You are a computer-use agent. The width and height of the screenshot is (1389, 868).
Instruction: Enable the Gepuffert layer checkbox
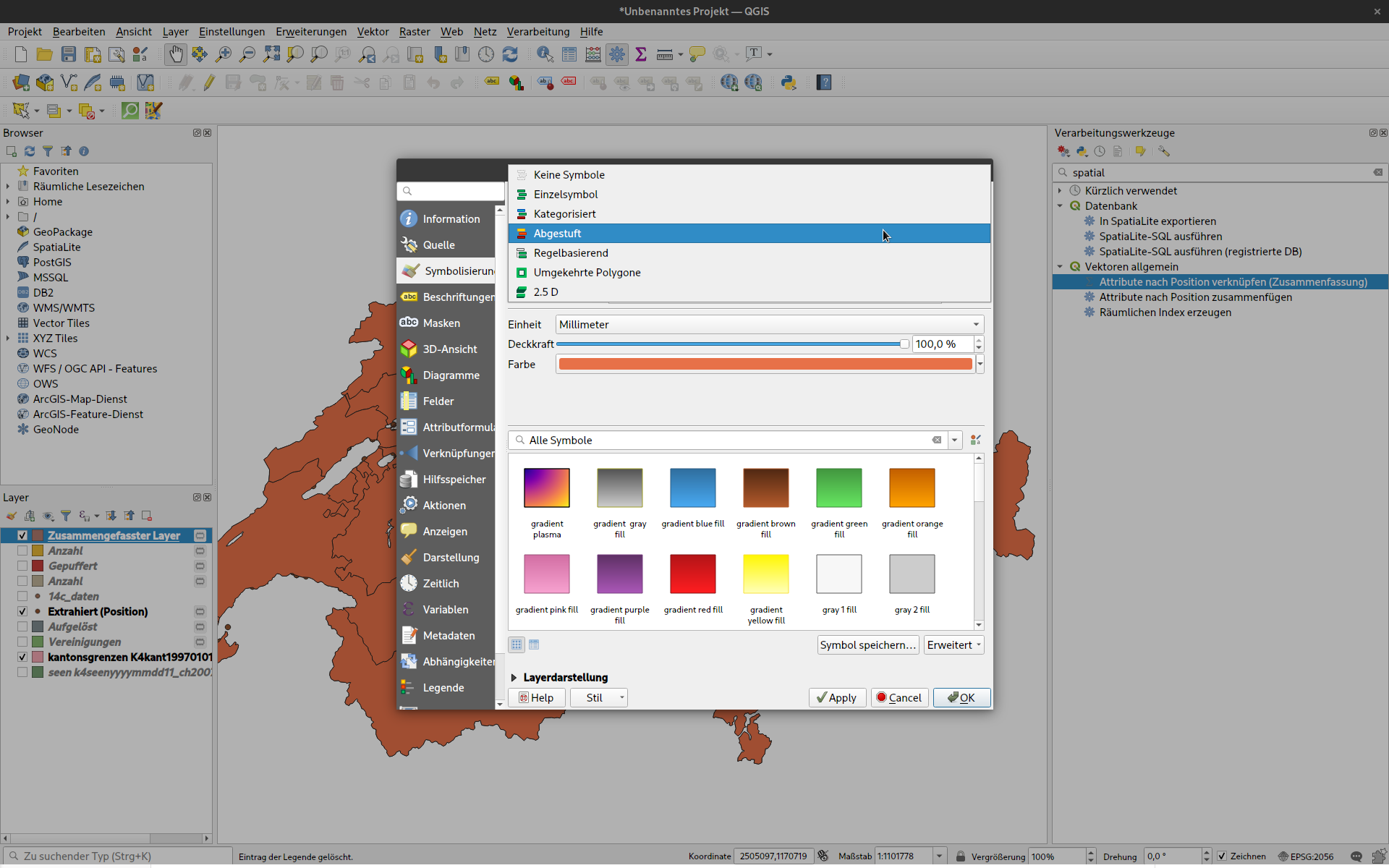pyautogui.click(x=22, y=566)
